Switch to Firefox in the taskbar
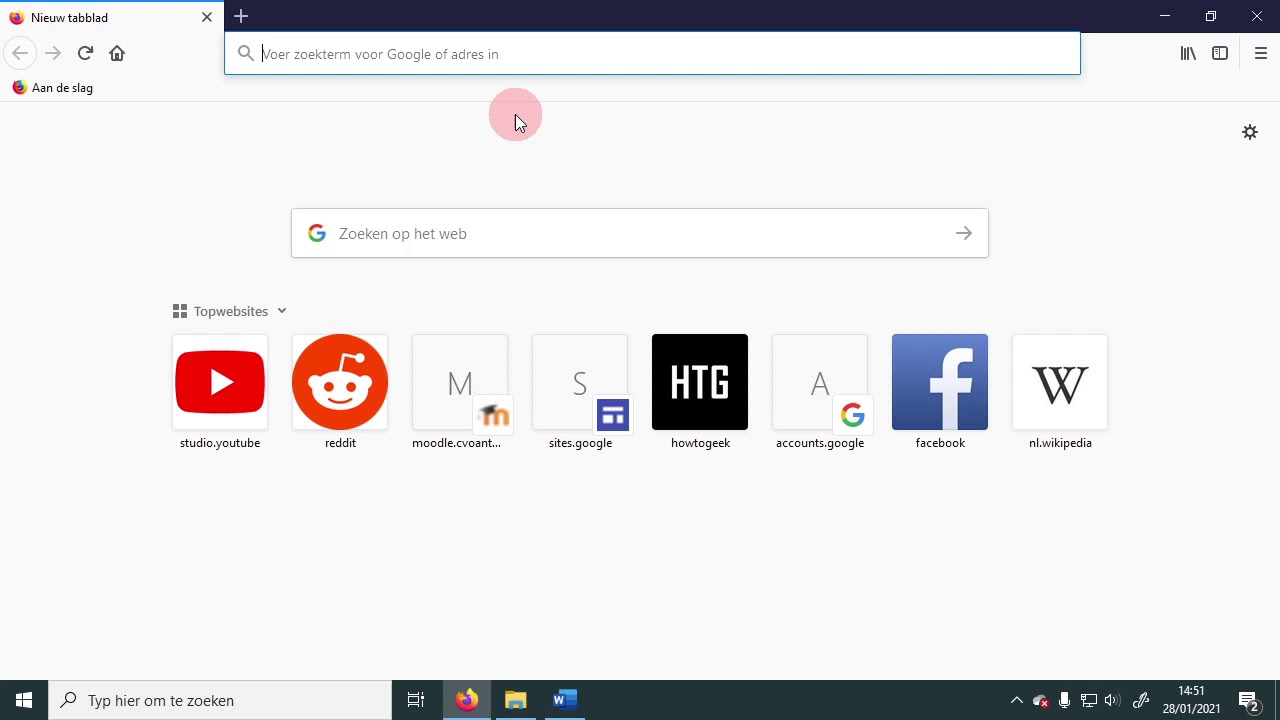1280x720 pixels. pos(467,700)
